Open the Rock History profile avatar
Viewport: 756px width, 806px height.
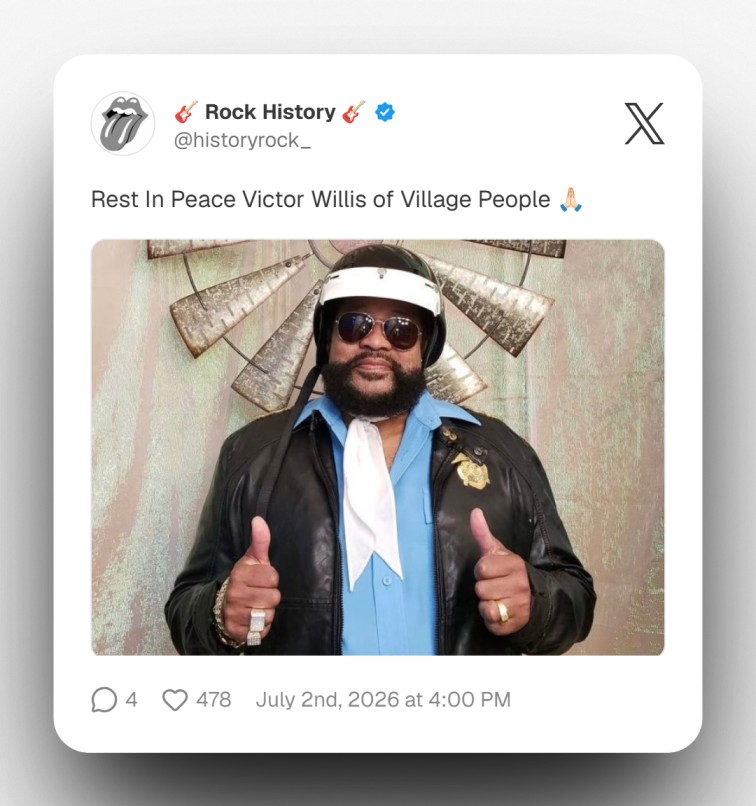pos(123,123)
